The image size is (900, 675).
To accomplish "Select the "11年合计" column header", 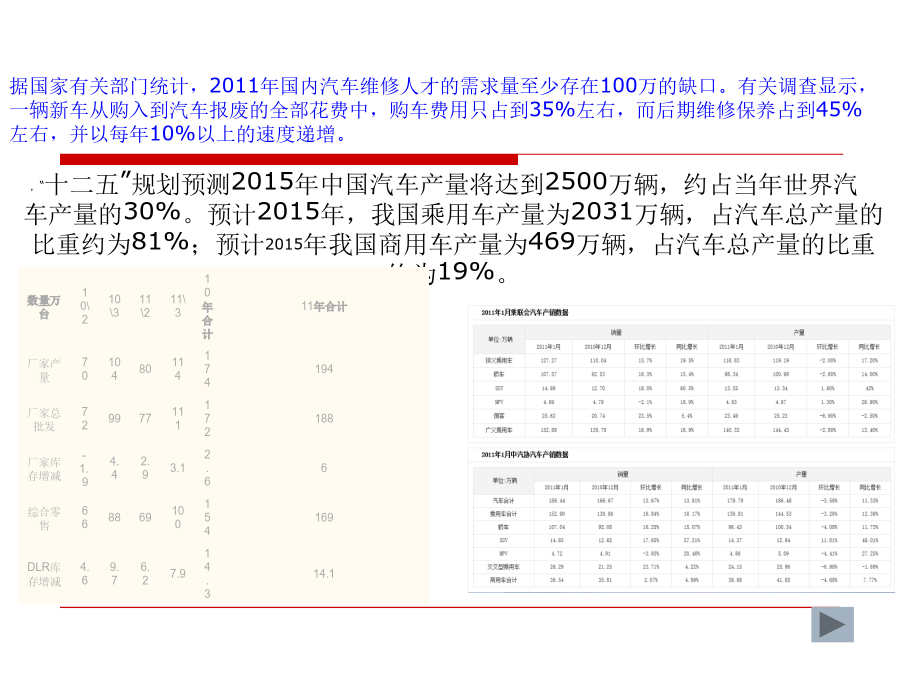I will (x=324, y=306).
